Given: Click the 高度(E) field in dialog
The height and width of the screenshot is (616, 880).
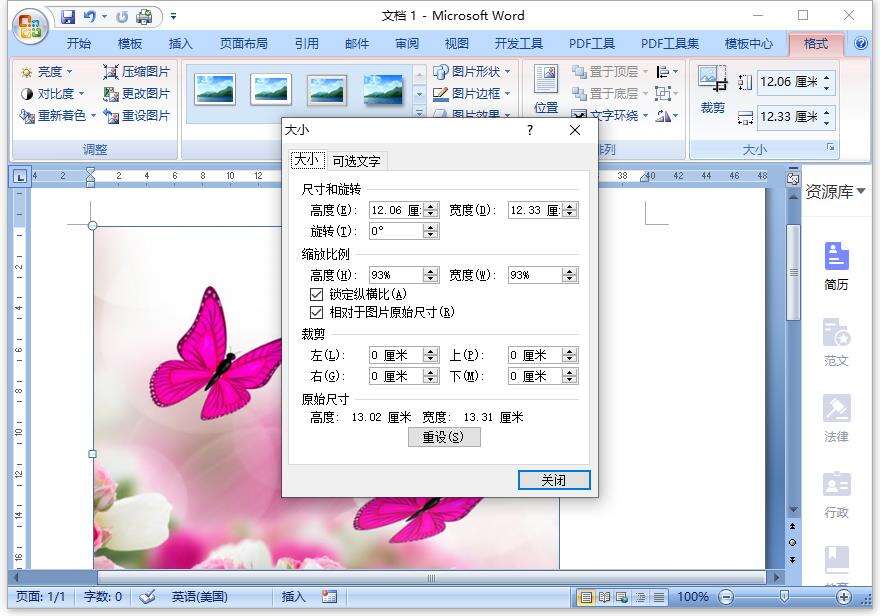Looking at the screenshot, I should [396, 210].
